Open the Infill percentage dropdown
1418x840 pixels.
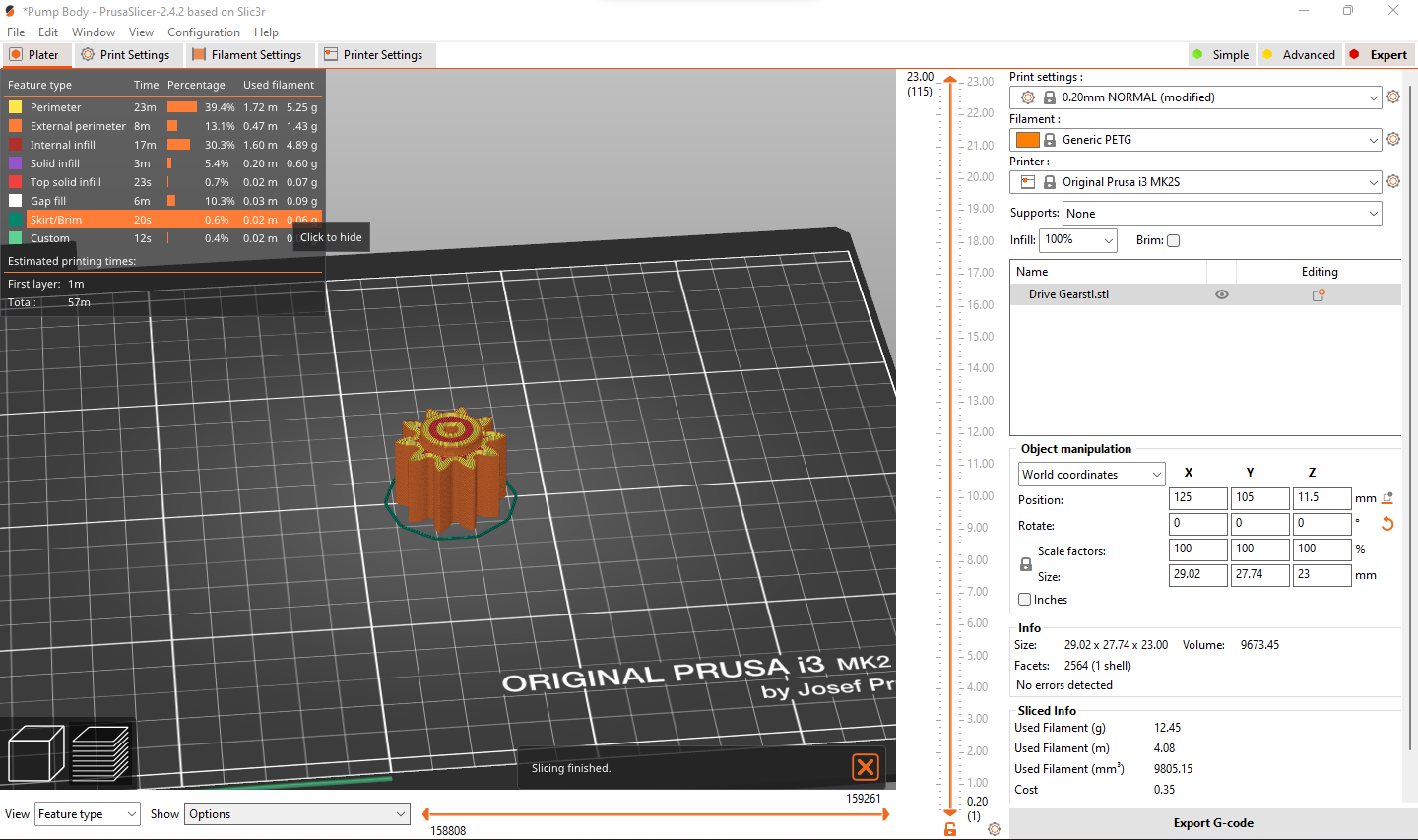tap(1078, 239)
